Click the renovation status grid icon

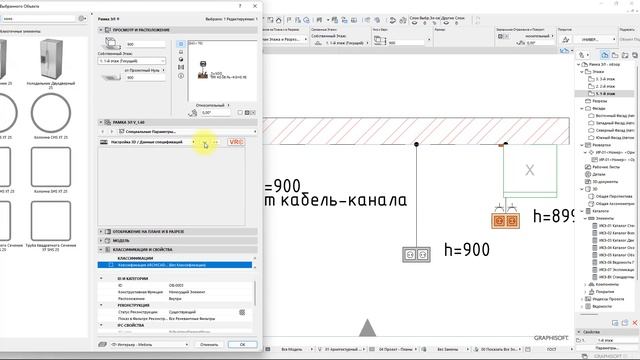pos(242,312)
